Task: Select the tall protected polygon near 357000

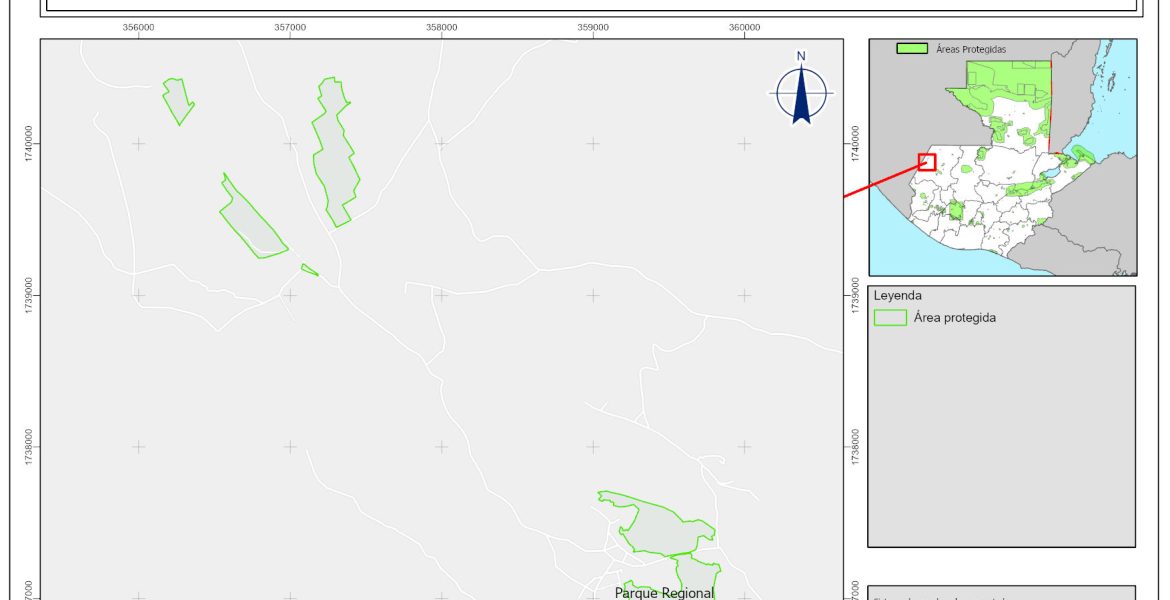Action: pyautogui.click(x=335, y=155)
